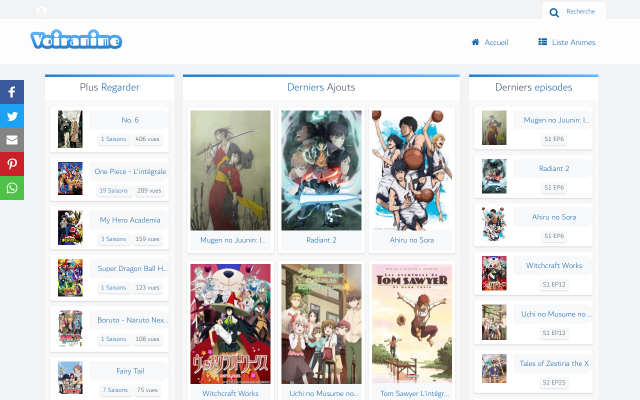Screen dimensions: 640x400
Task: Click S1 EP6 badge under Mugen no Juunin
Action: (x=554, y=139)
